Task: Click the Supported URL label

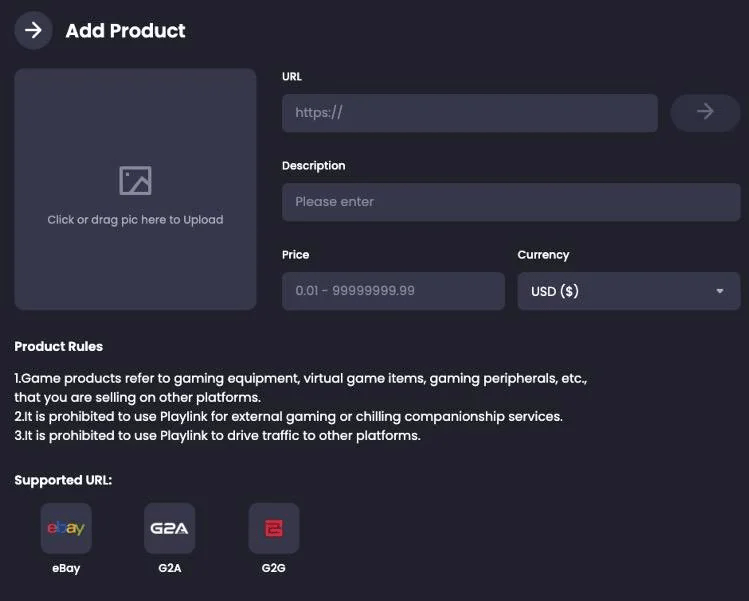Action: [x=63, y=481]
